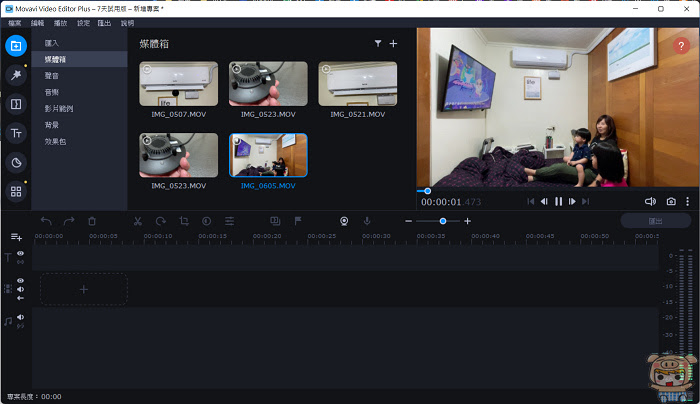Screen dimensions: 700x404
Task: Click the 匯出 export button
Action: (x=655, y=221)
